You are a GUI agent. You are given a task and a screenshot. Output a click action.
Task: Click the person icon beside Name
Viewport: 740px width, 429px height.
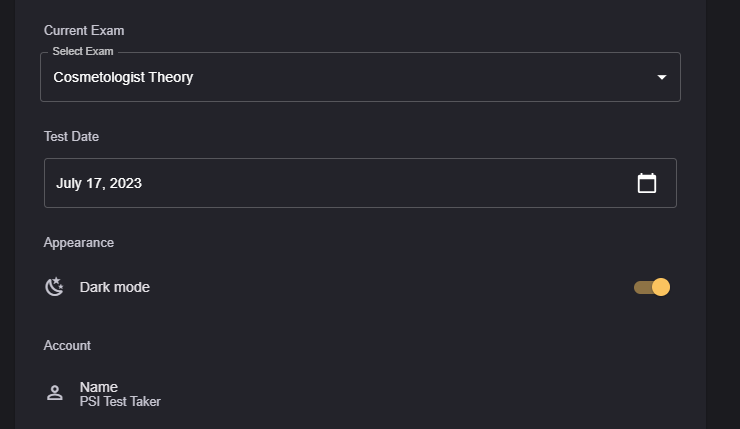[x=55, y=393]
